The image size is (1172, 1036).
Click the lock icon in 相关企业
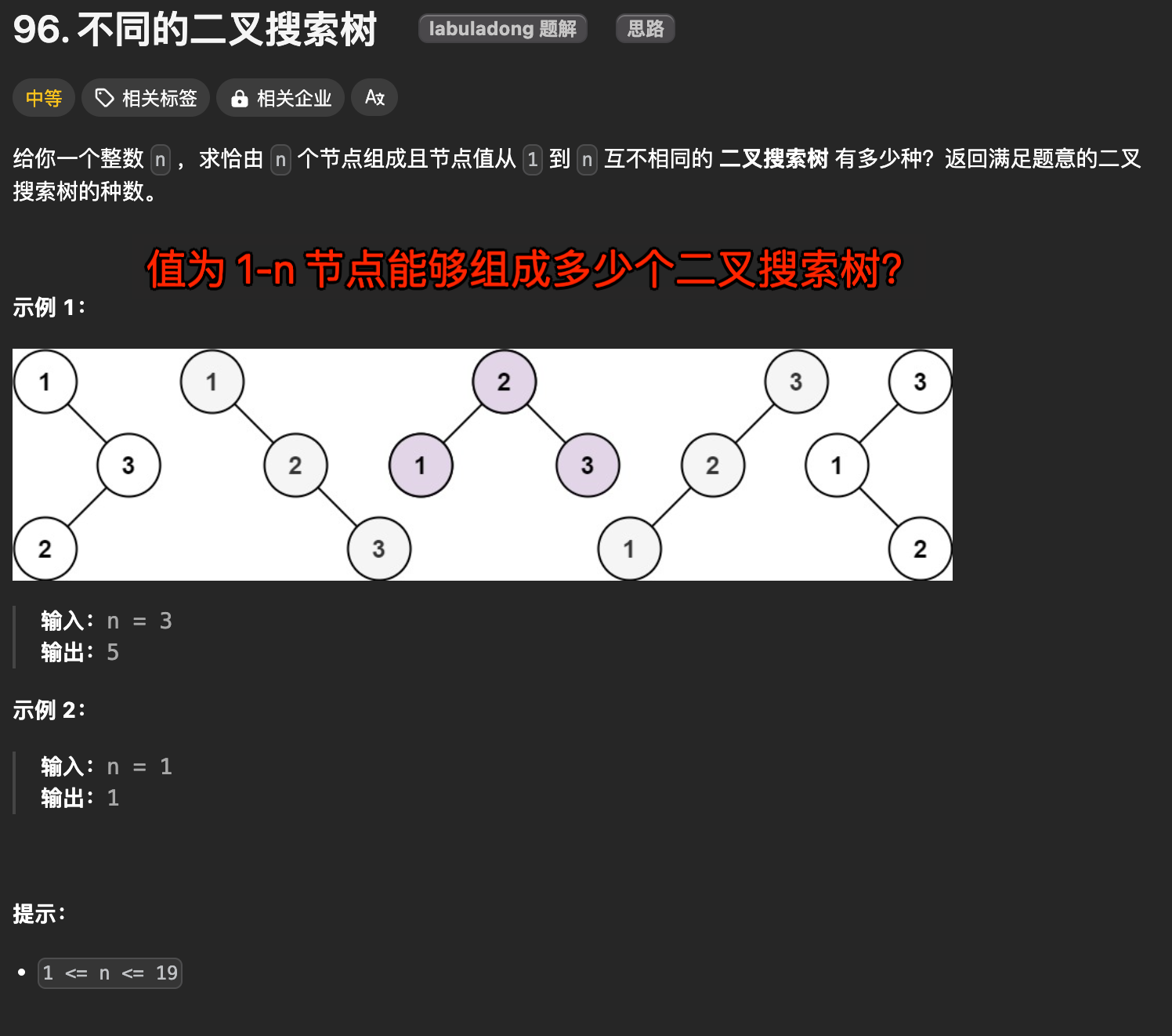pyautogui.click(x=240, y=98)
